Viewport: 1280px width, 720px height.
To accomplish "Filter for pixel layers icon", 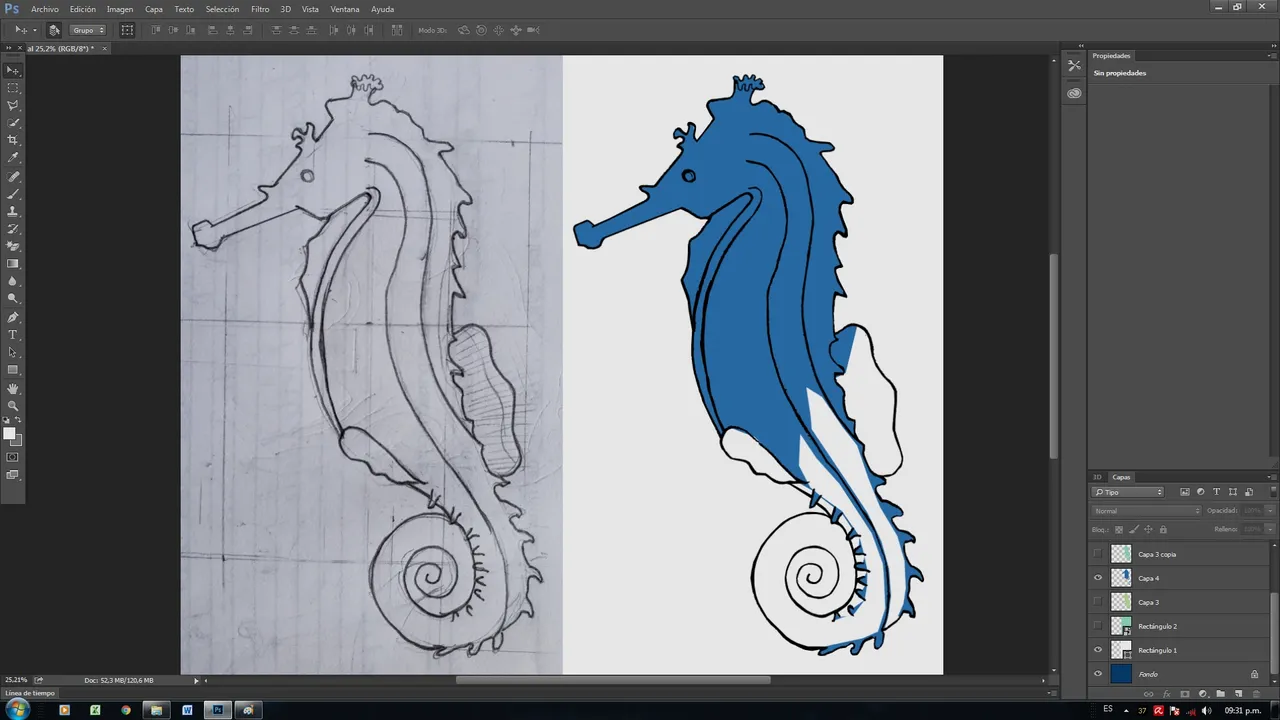I will coord(1185,492).
